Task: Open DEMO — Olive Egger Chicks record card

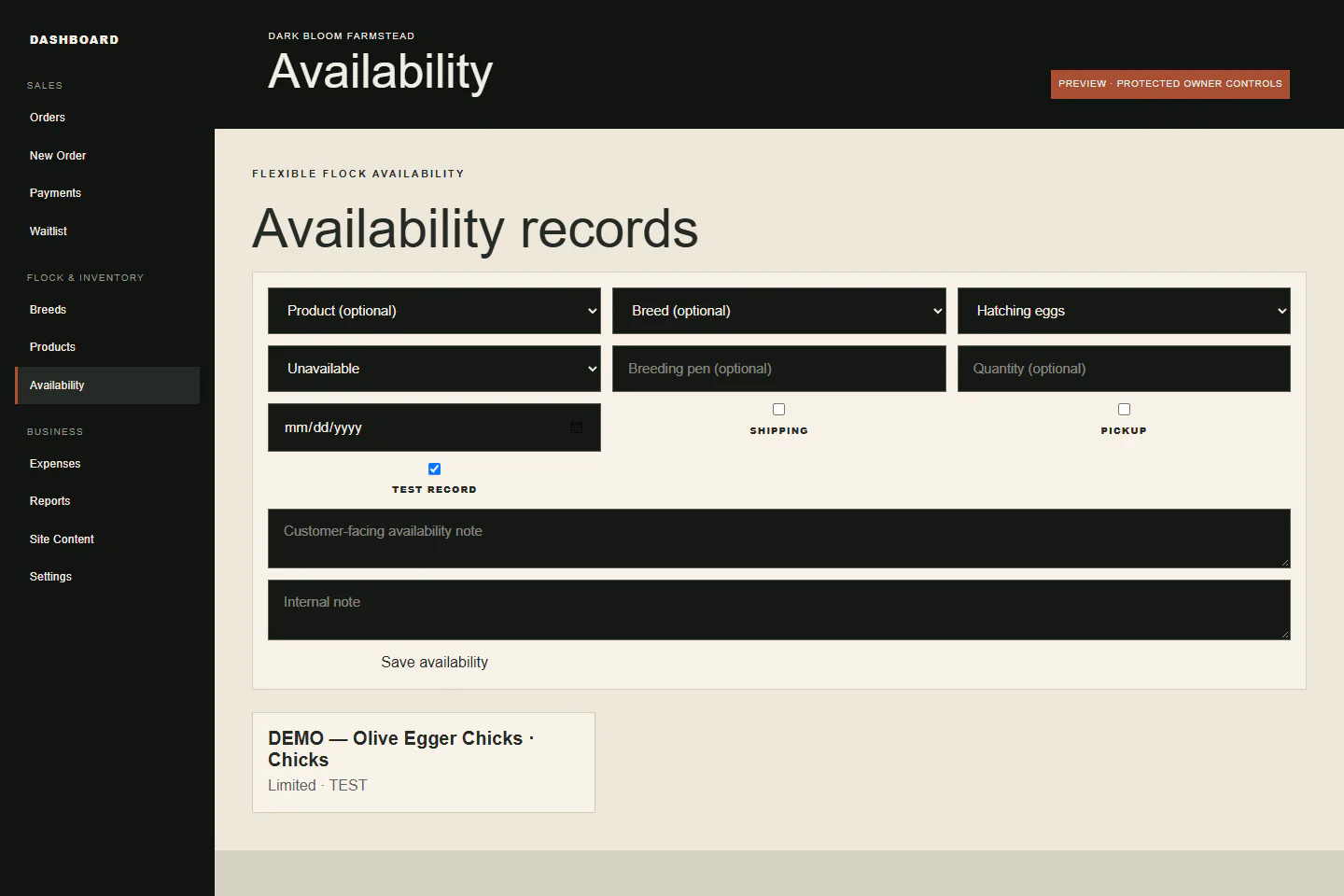Action: click(x=424, y=763)
